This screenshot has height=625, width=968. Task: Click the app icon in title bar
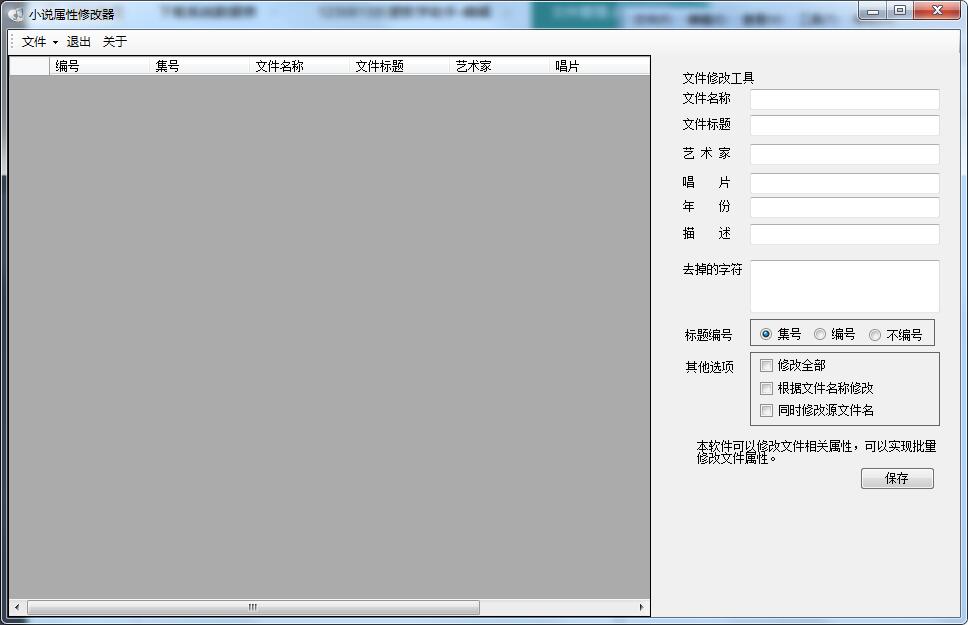(15, 14)
